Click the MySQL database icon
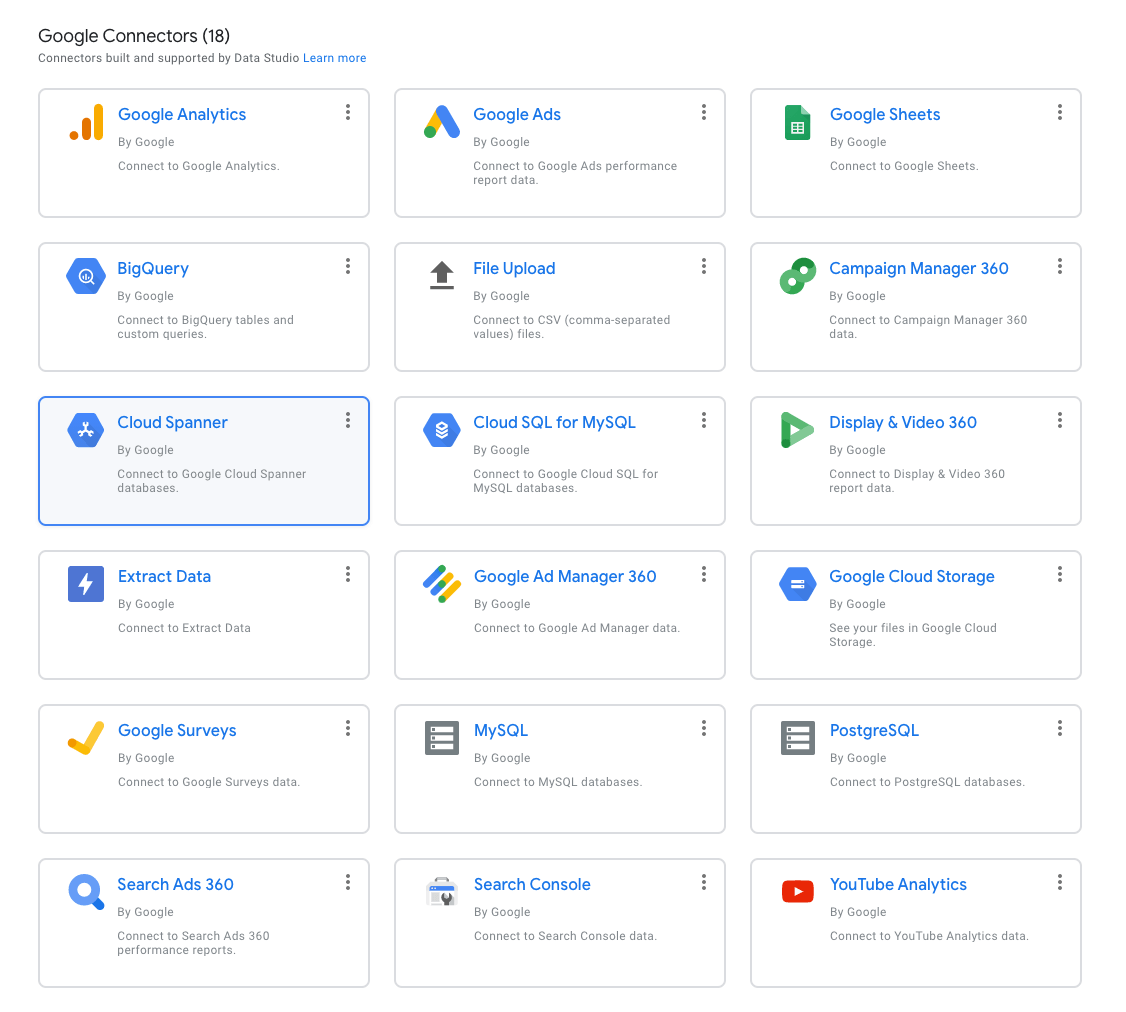 click(442, 738)
